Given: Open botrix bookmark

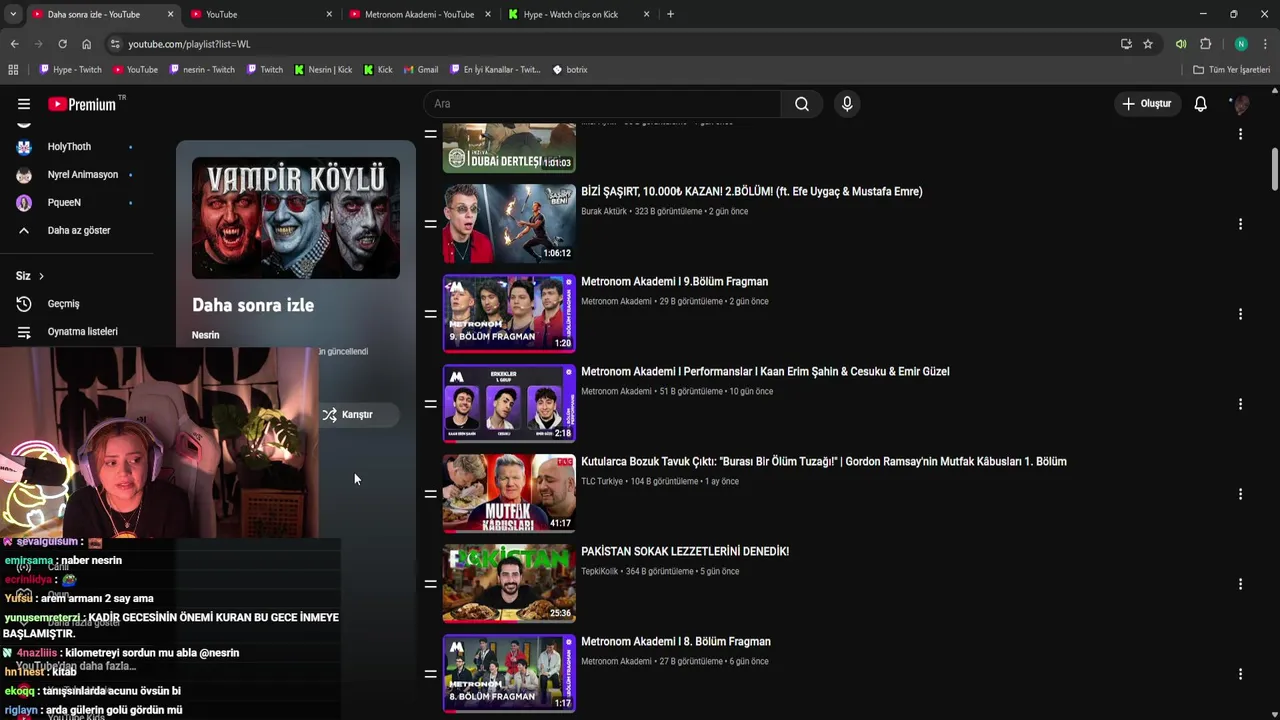Looking at the screenshot, I should 570,70.
